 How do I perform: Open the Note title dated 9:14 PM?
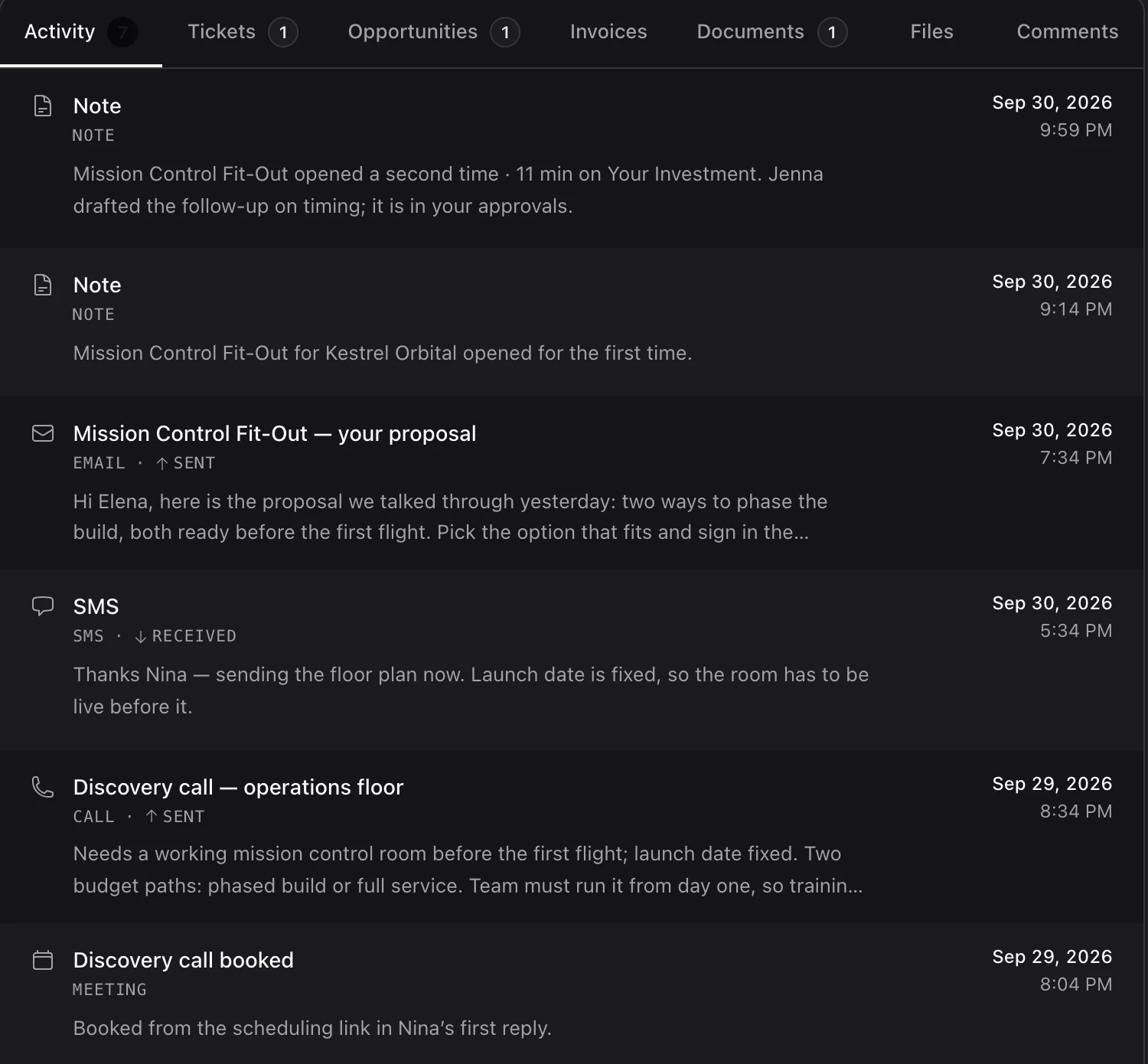point(97,285)
